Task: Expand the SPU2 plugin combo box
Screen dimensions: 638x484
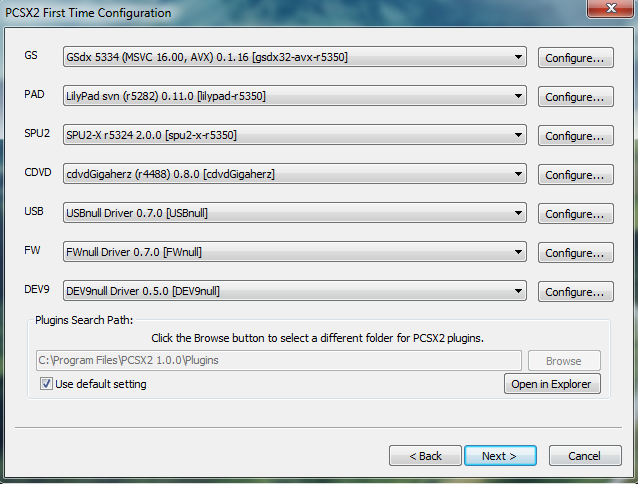Action: (295, 135)
